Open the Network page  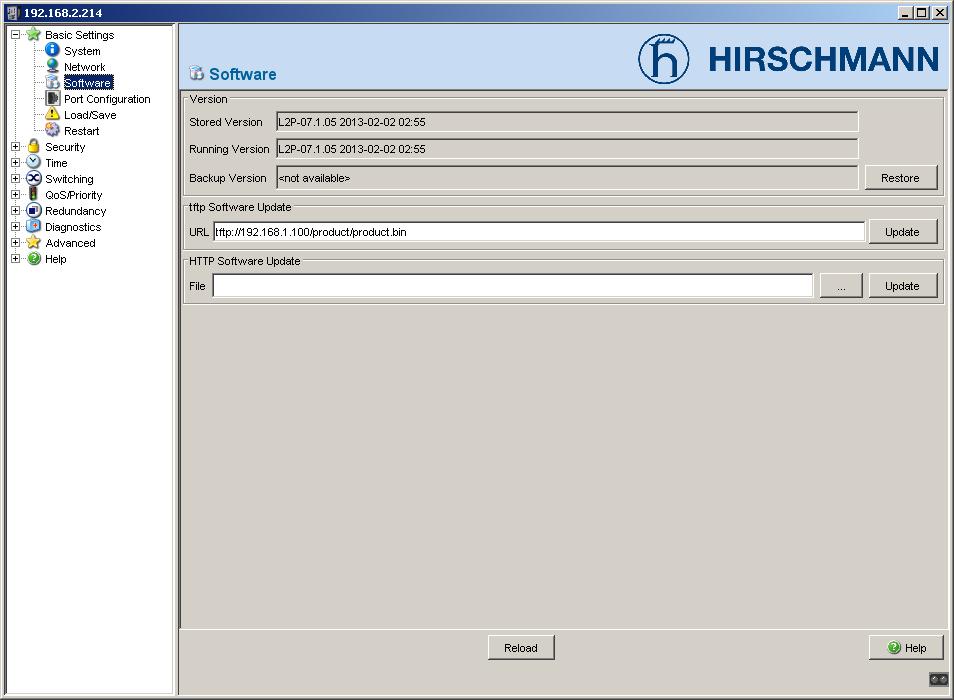(85, 67)
